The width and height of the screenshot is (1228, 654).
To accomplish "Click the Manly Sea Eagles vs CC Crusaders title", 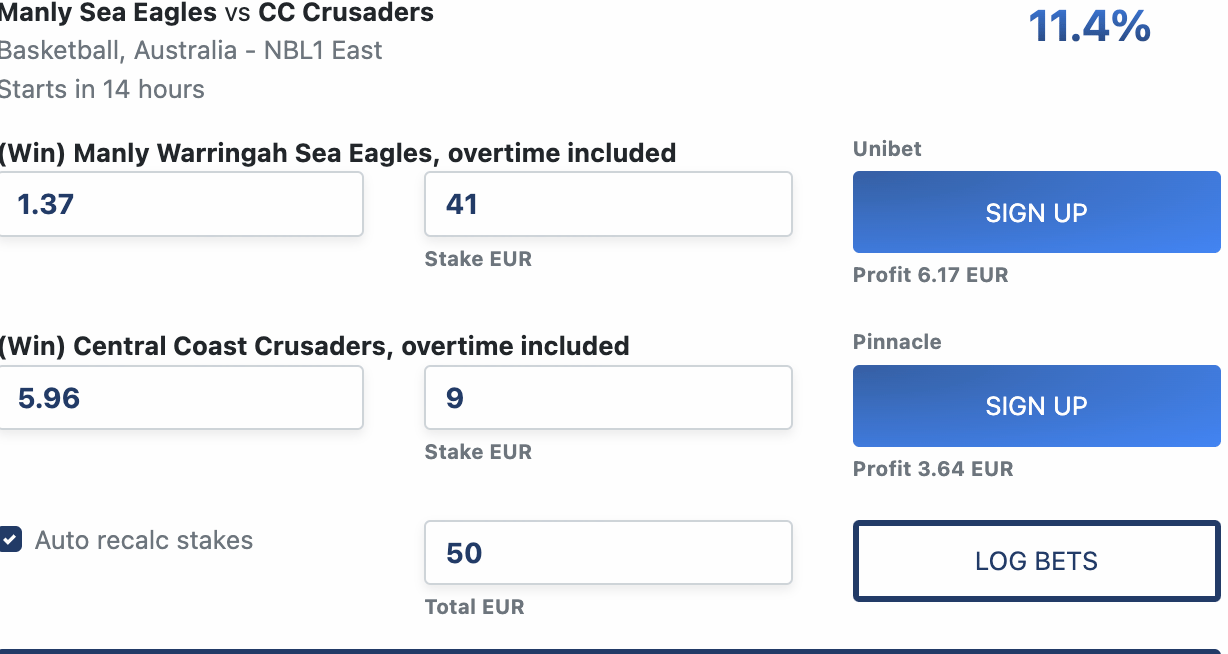I will point(216,14).
